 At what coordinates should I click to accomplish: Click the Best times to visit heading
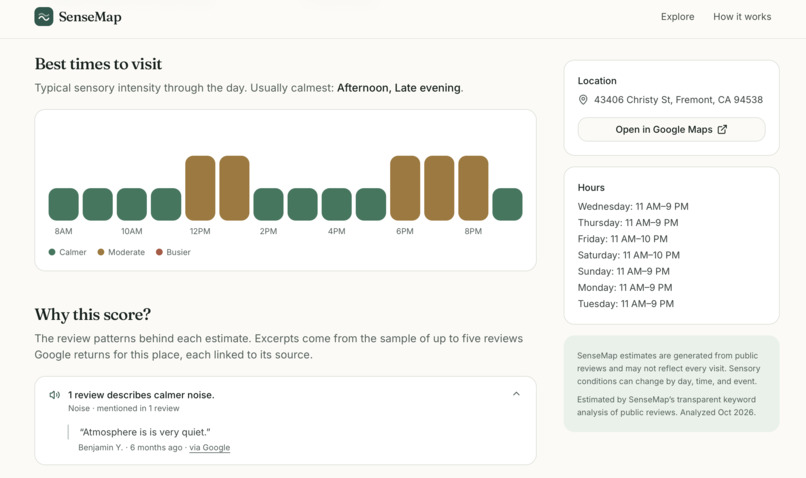[x=98, y=64]
